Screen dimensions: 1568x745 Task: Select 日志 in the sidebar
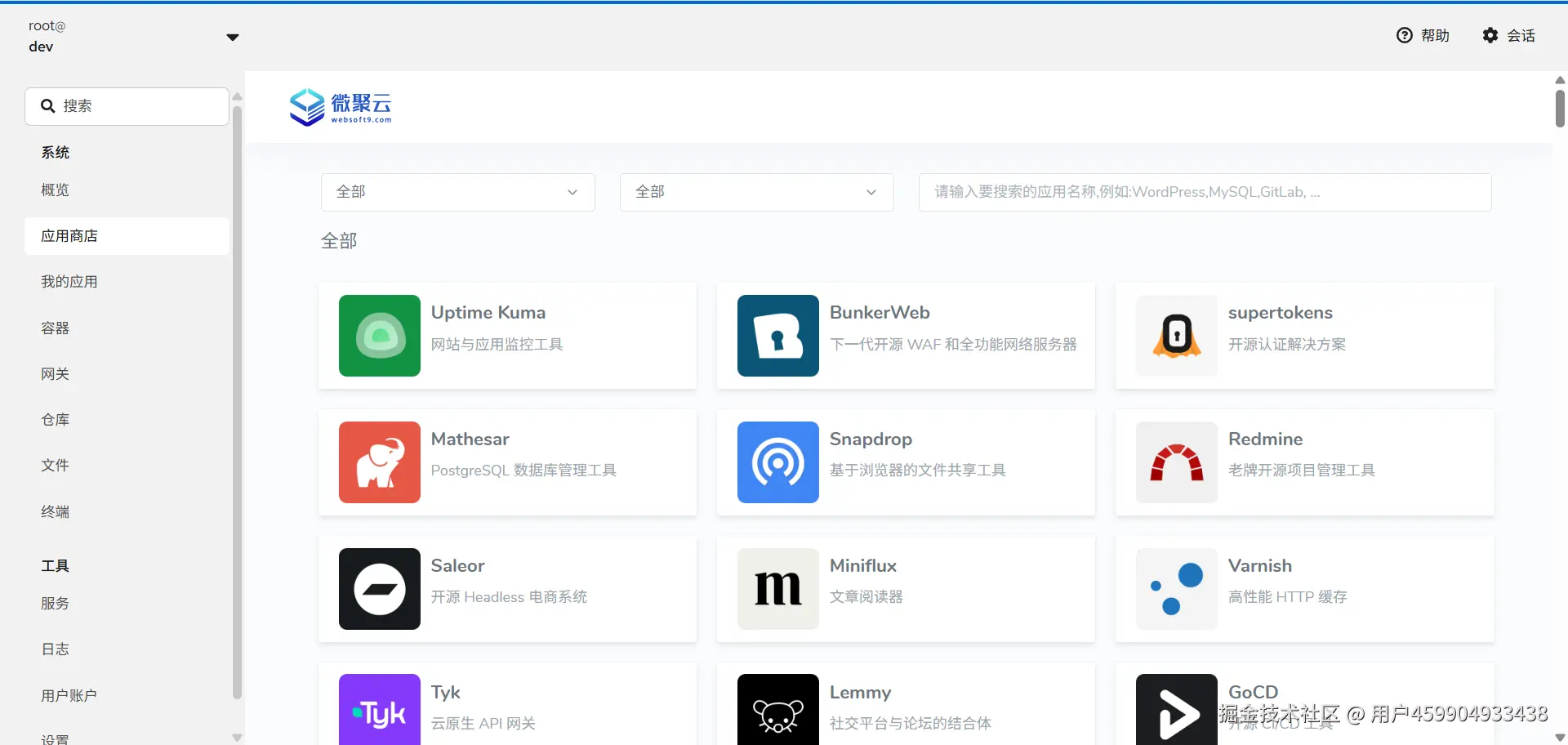[127, 649]
